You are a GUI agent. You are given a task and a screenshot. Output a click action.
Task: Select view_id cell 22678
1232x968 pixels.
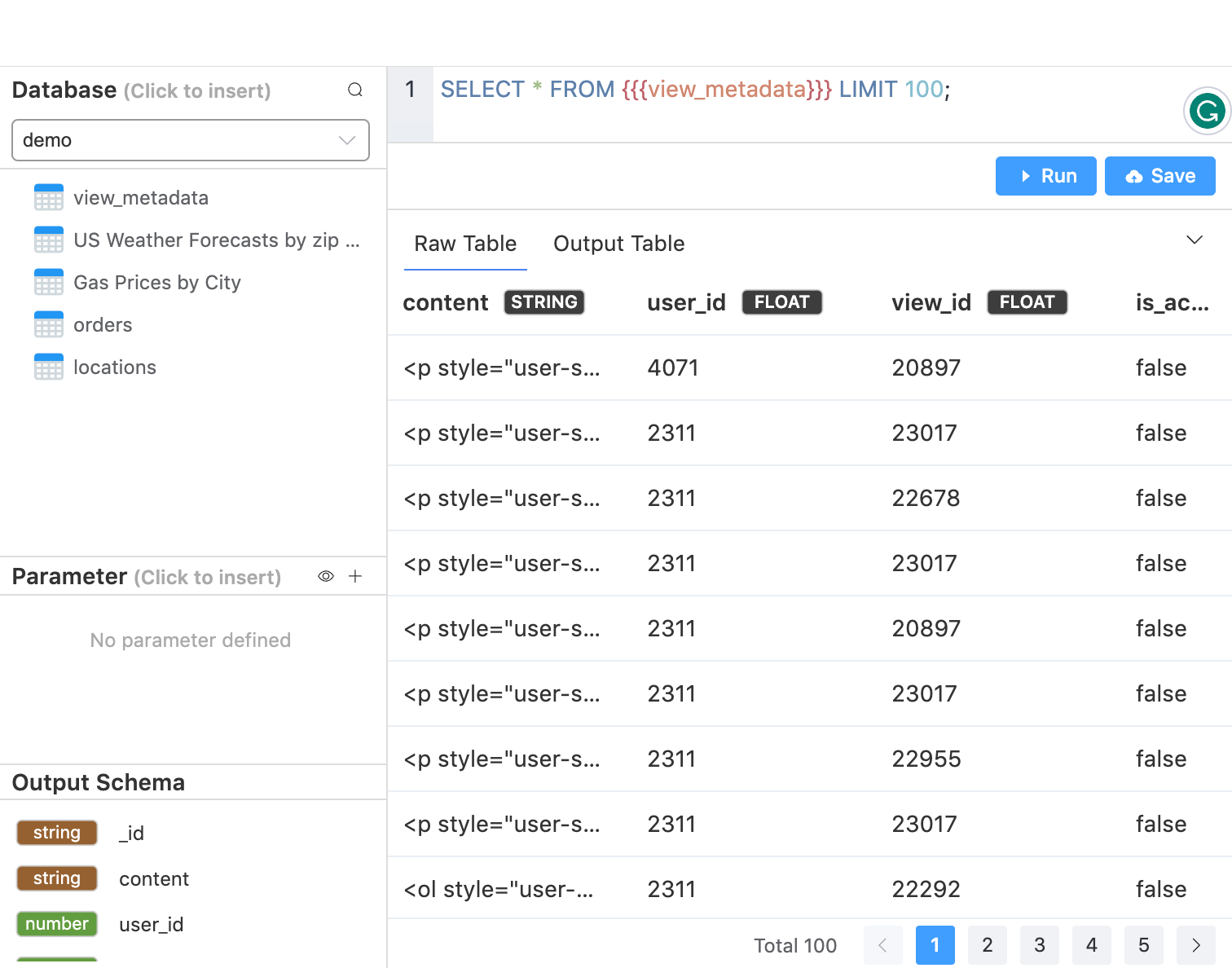926,498
